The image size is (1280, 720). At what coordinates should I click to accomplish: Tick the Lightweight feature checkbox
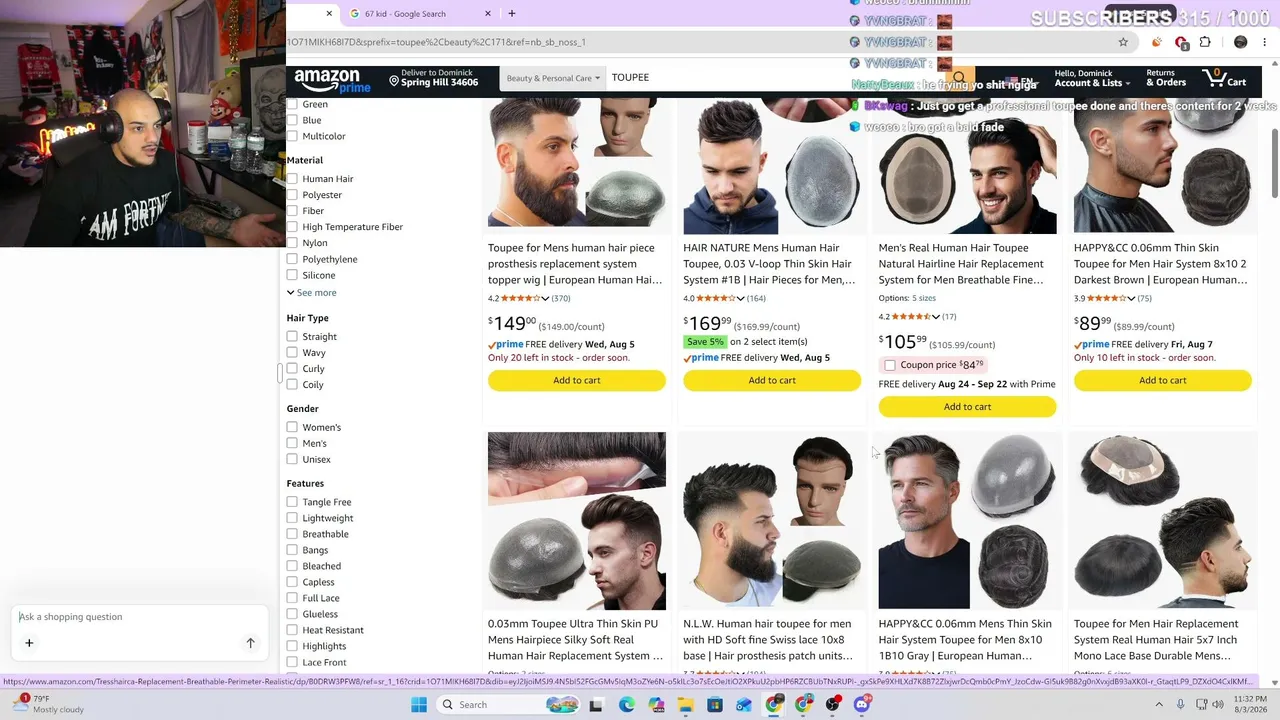coord(292,518)
